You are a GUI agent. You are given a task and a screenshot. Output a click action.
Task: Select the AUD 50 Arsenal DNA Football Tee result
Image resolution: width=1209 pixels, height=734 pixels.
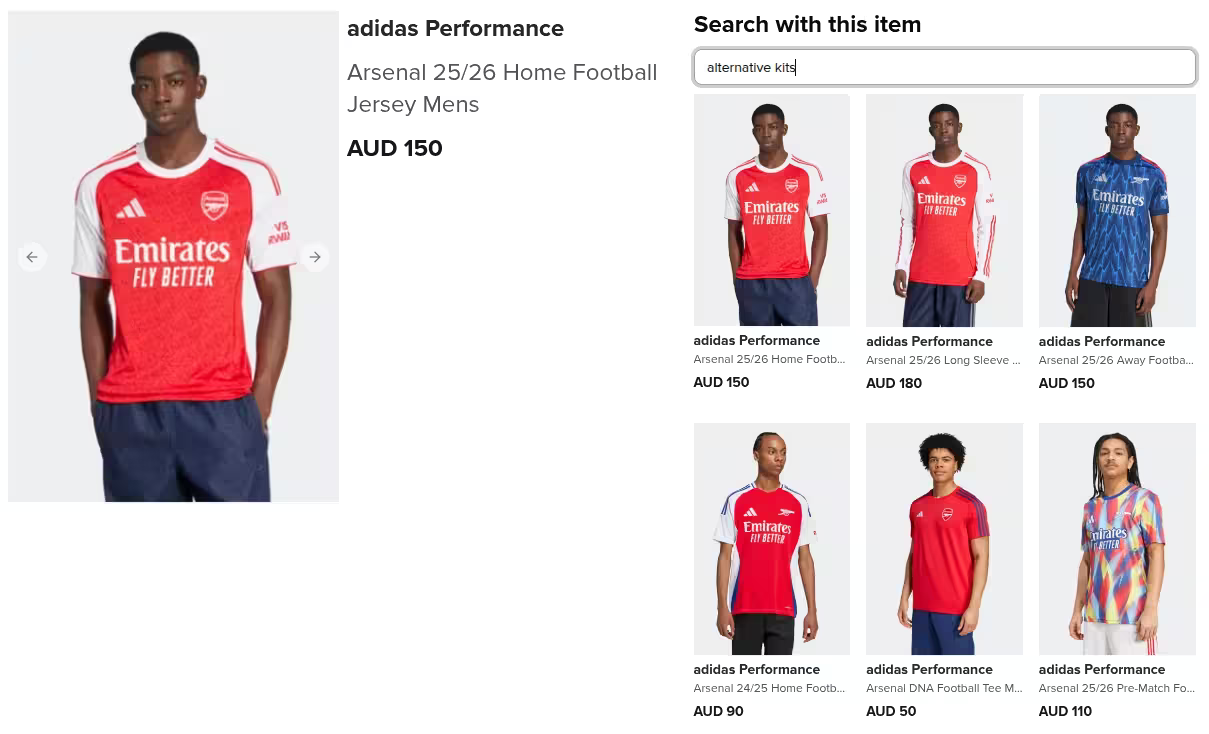891,711
